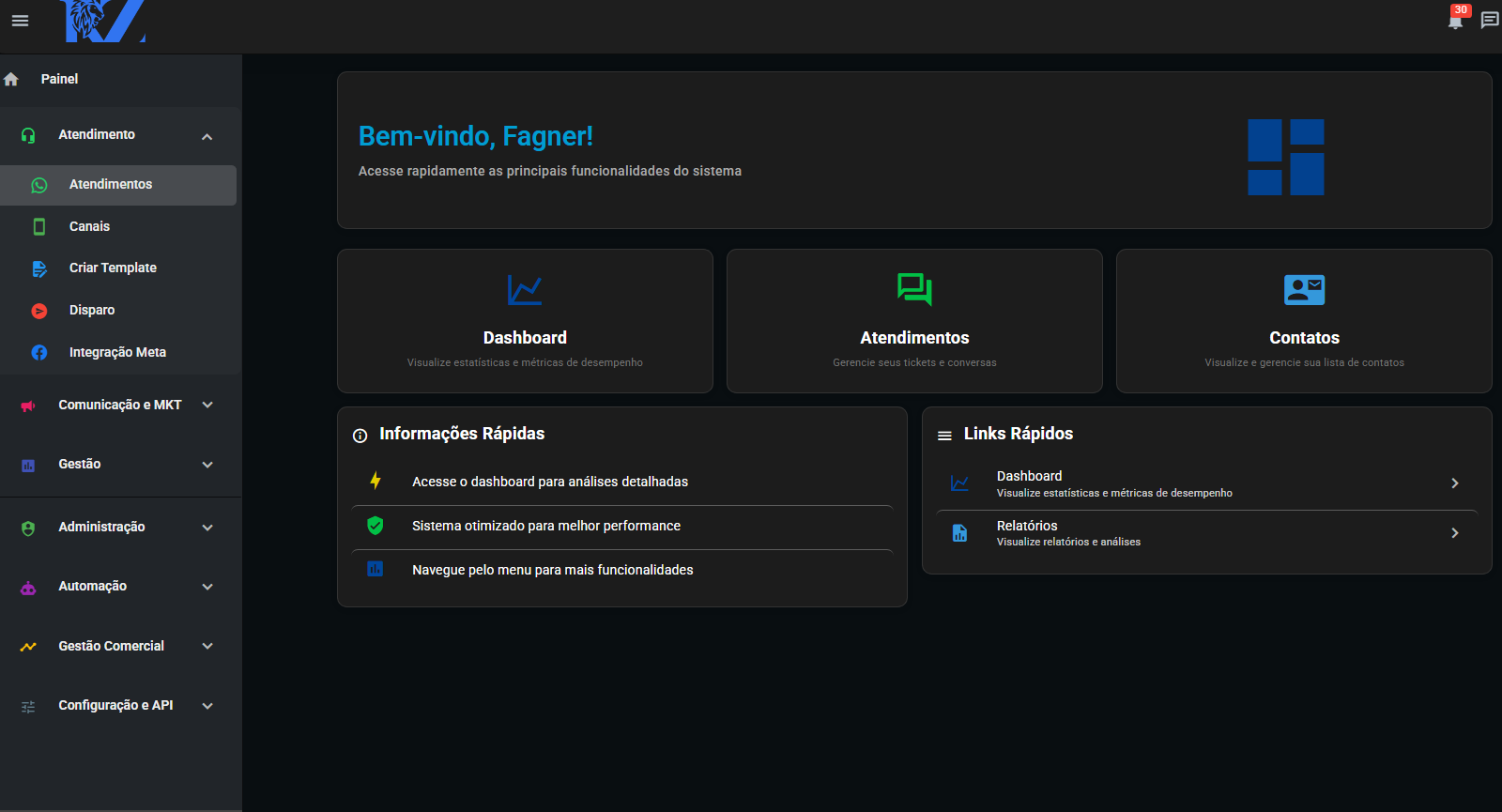The image size is (1502, 812).
Task: Click the document icon beside Criar Template
Action: pos(39,268)
